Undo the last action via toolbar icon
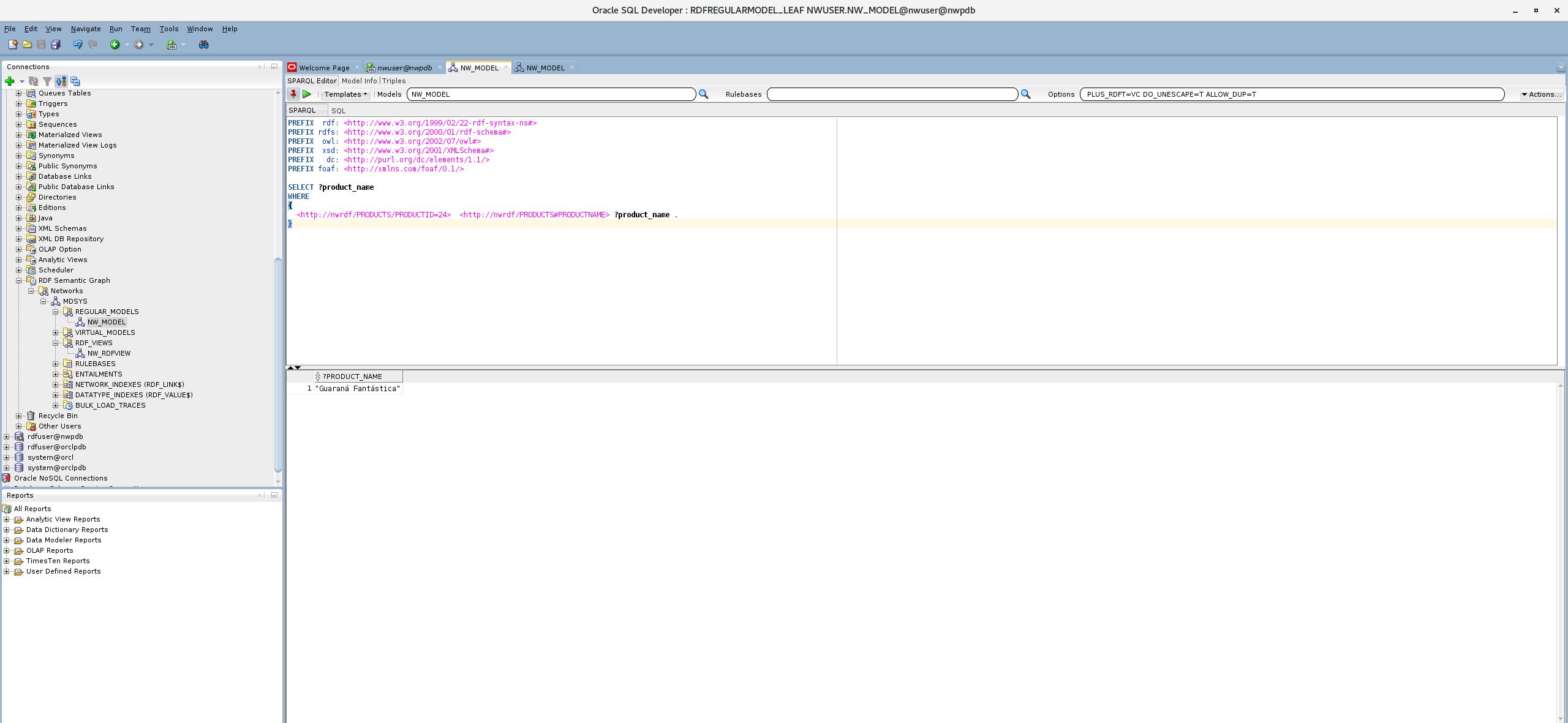The image size is (1568, 723). [x=77, y=44]
